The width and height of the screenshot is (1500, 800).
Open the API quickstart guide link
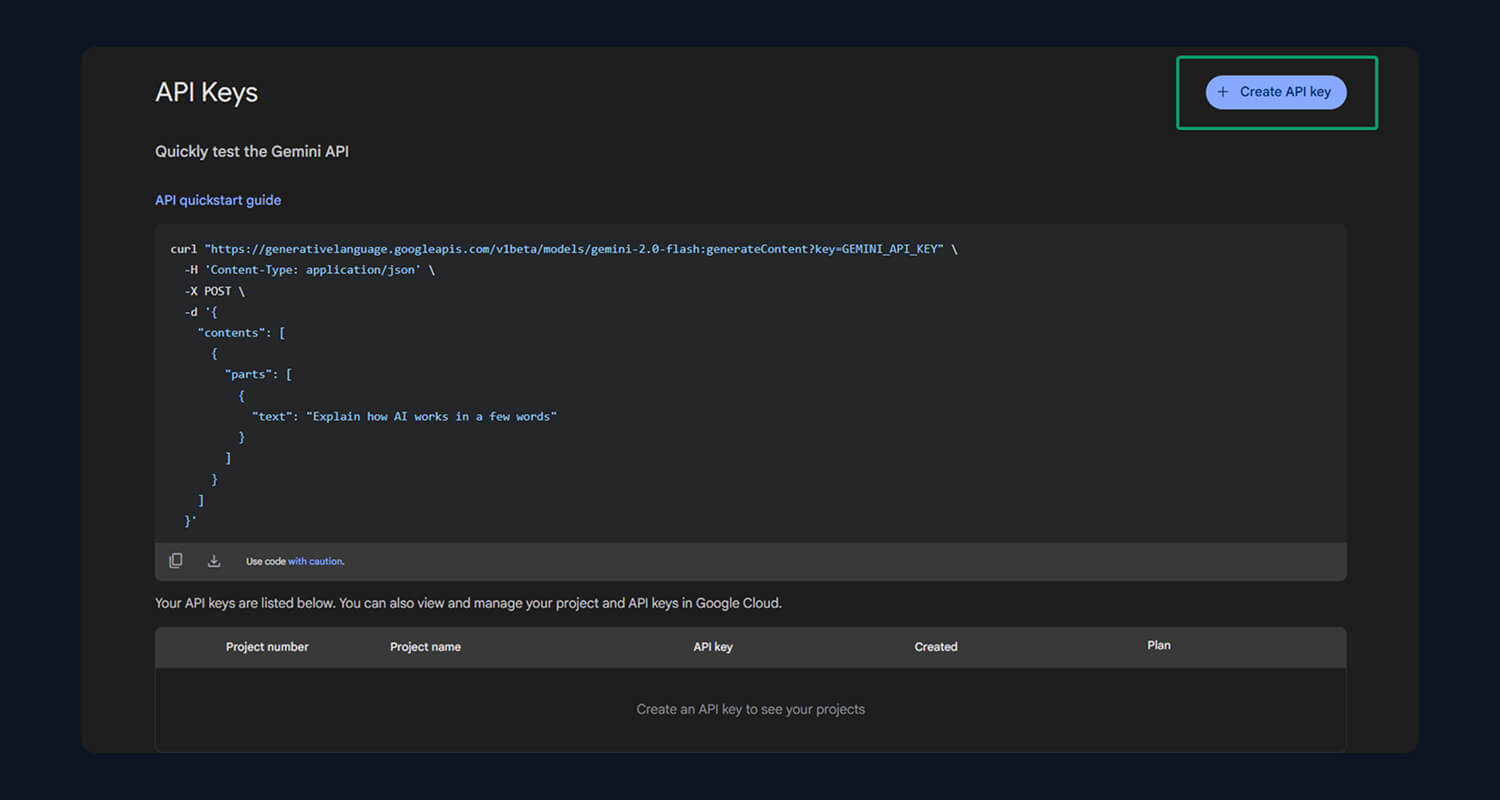(218, 200)
